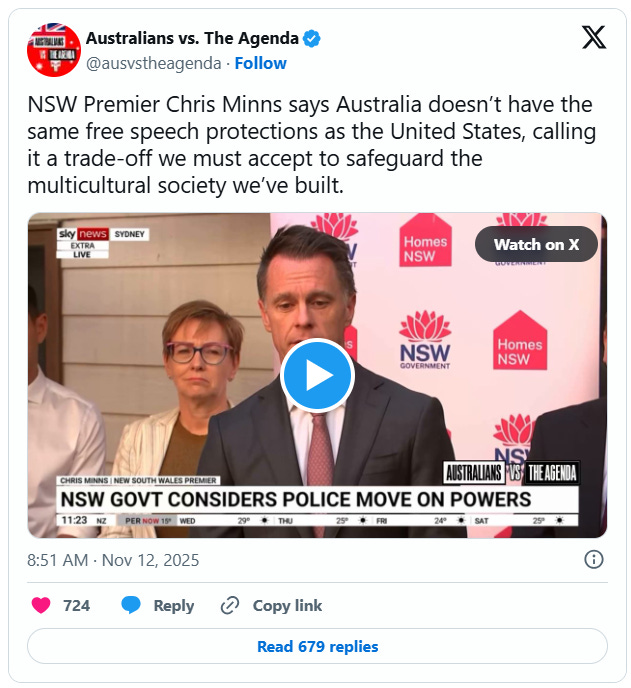
Task: Click the blue verified badge
Action: (312, 39)
